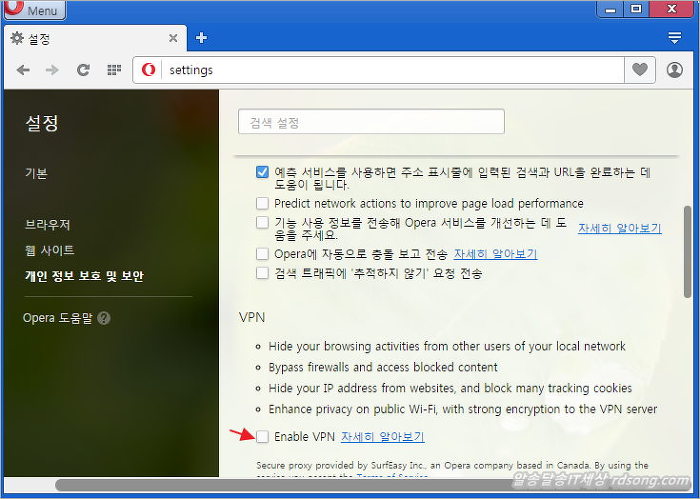Select 웹 사이트 in settings sidebar

pyautogui.click(x=50, y=250)
